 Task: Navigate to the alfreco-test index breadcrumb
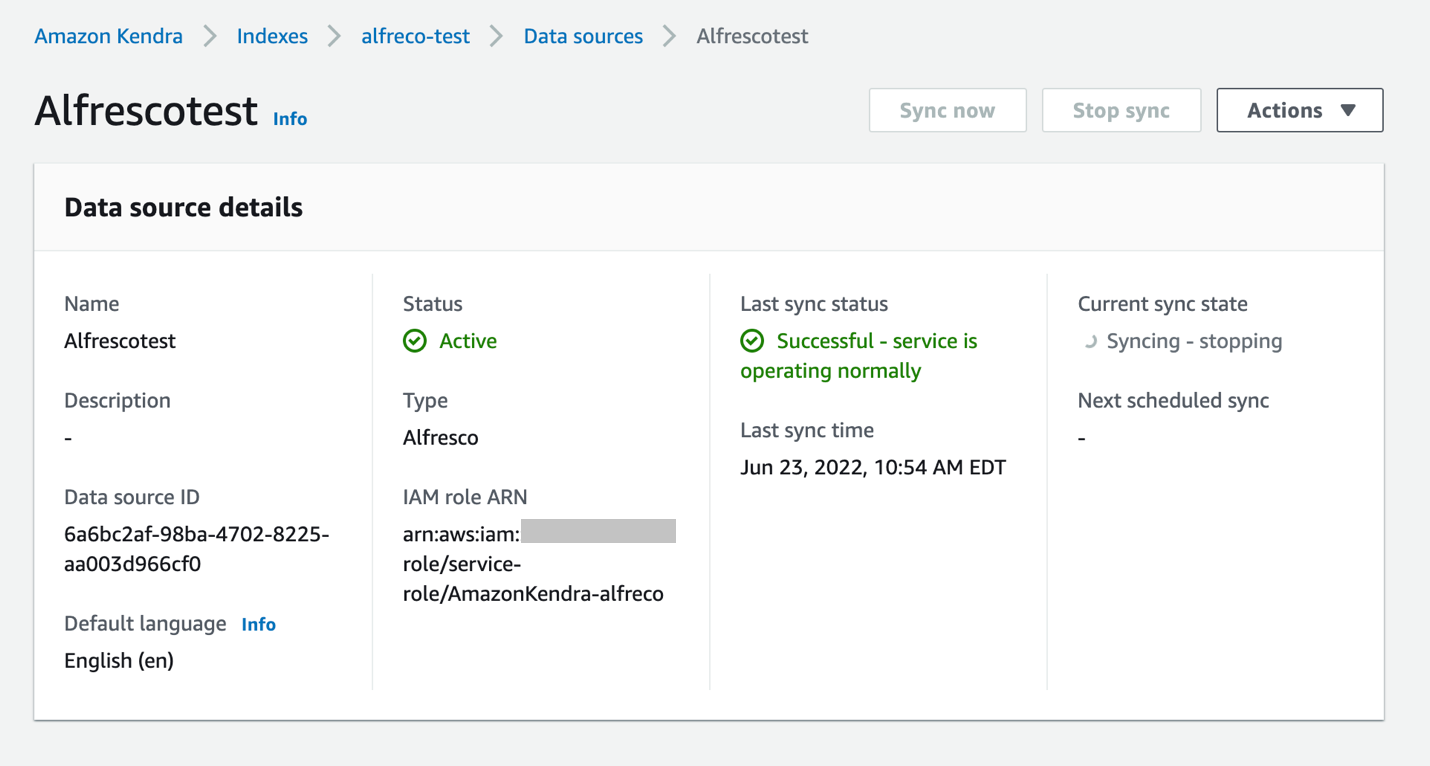(x=415, y=37)
